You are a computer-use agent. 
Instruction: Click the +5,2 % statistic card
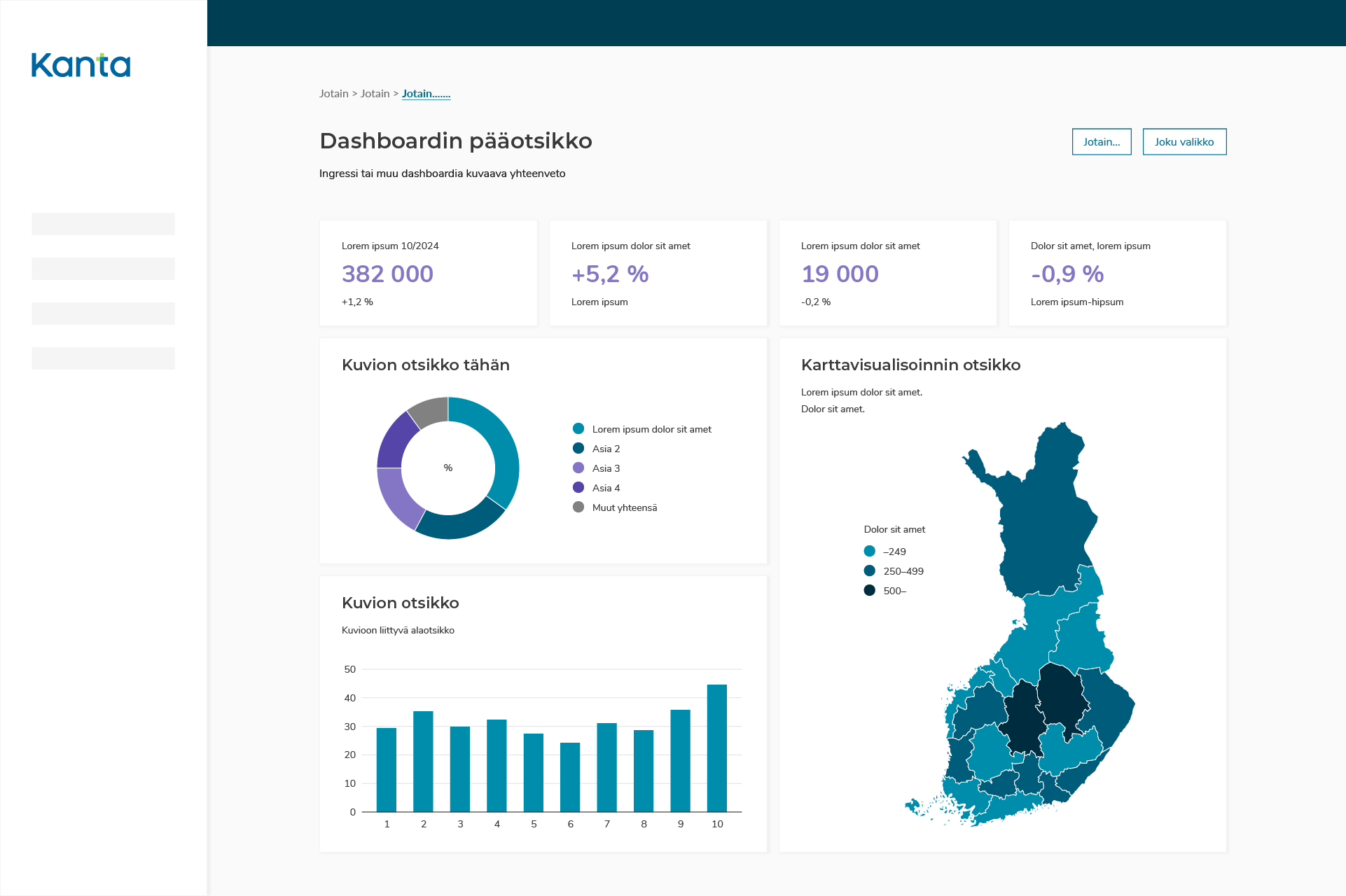(x=658, y=273)
